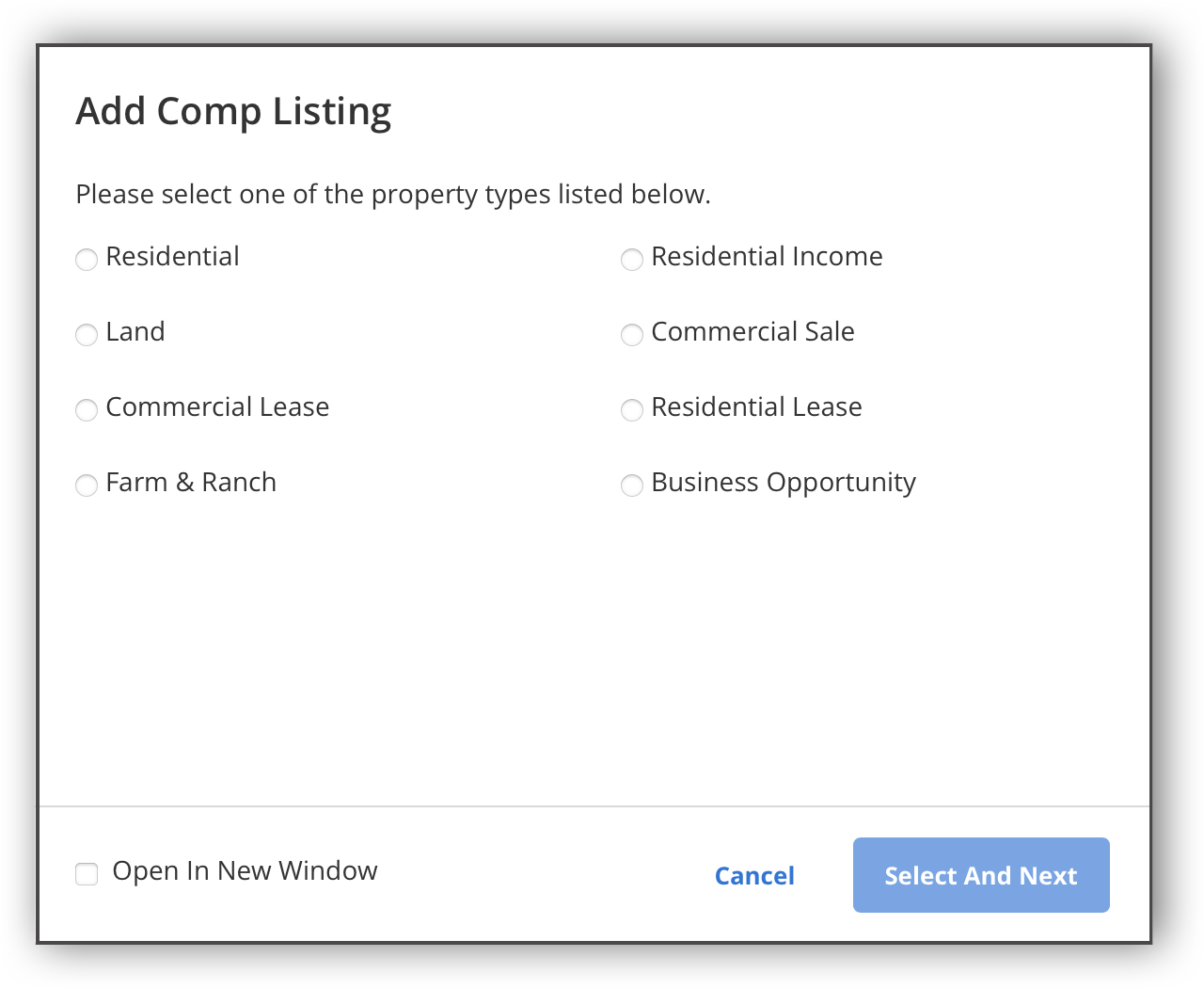The width and height of the screenshot is (1204, 988).
Task: Click the Add Comp Listing title
Action: (233, 110)
